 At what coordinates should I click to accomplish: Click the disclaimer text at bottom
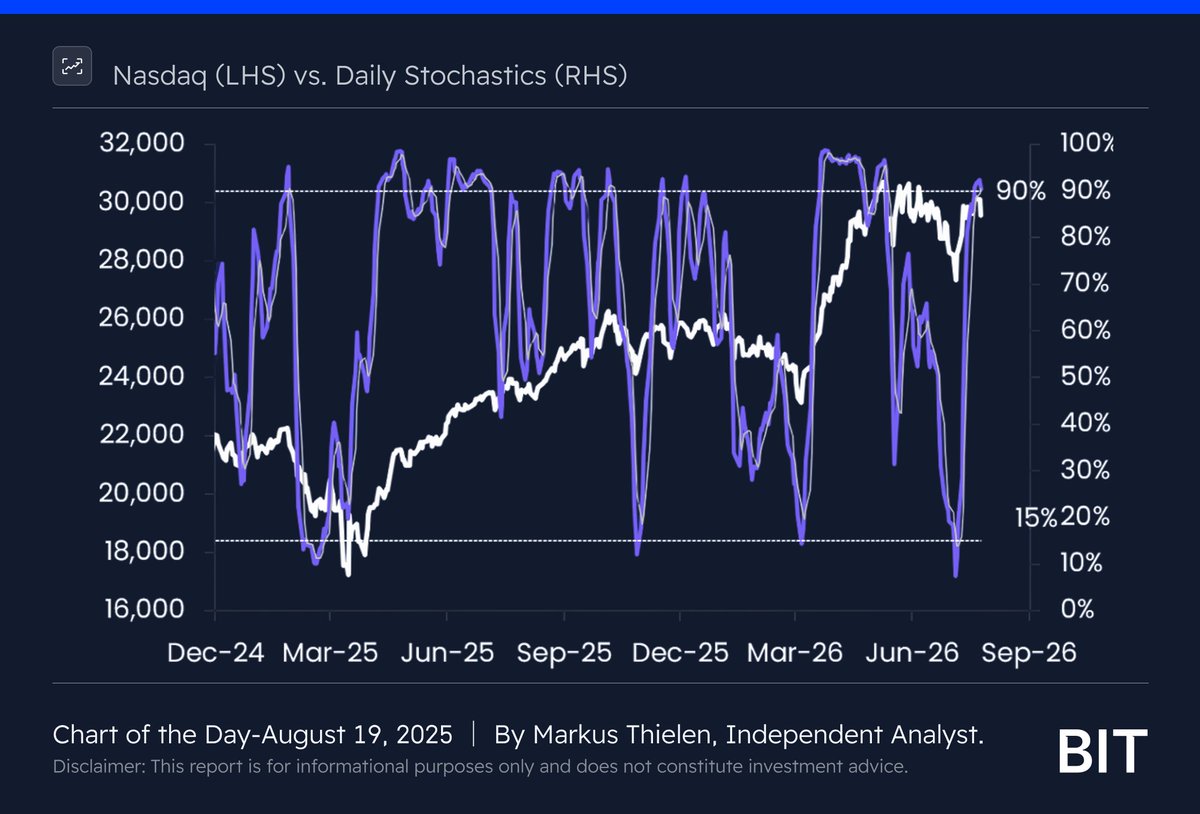[480, 767]
